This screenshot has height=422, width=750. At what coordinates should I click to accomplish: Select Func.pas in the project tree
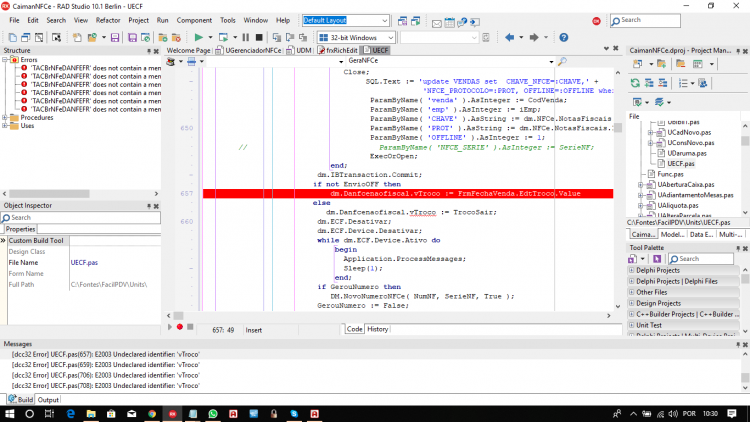(x=670, y=174)
